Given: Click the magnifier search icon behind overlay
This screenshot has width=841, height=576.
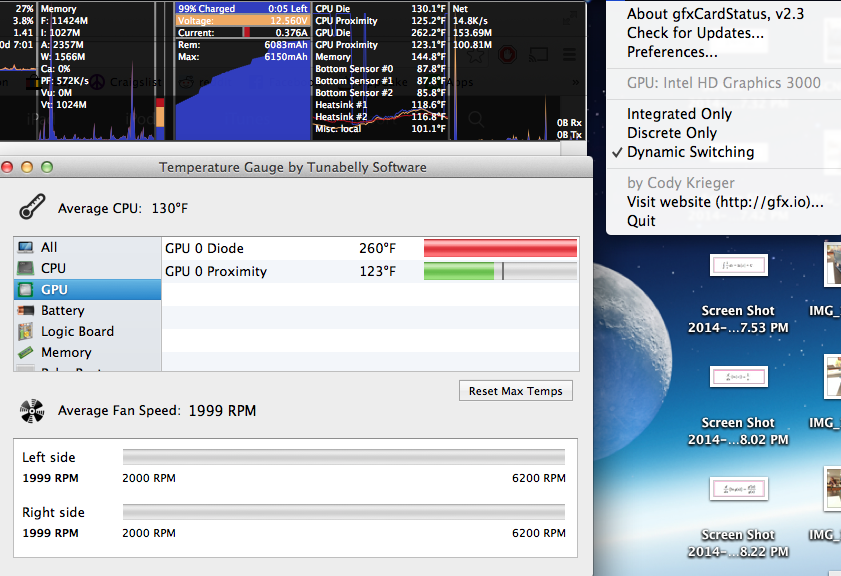Looking at the screenshot, I should (x=476, y=119).
